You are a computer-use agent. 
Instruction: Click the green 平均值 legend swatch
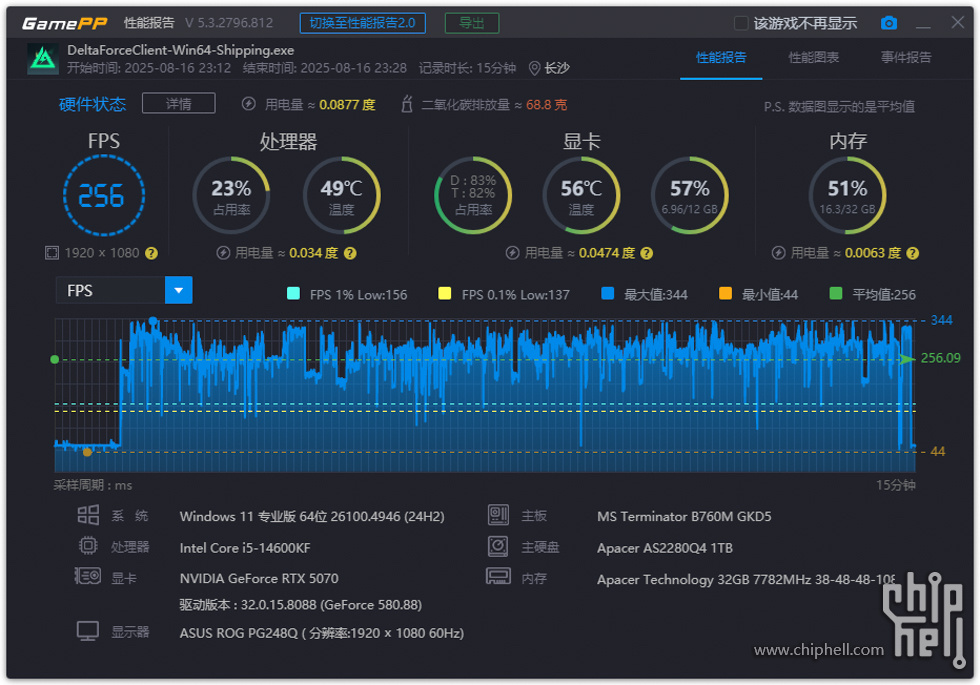point(836,294)
